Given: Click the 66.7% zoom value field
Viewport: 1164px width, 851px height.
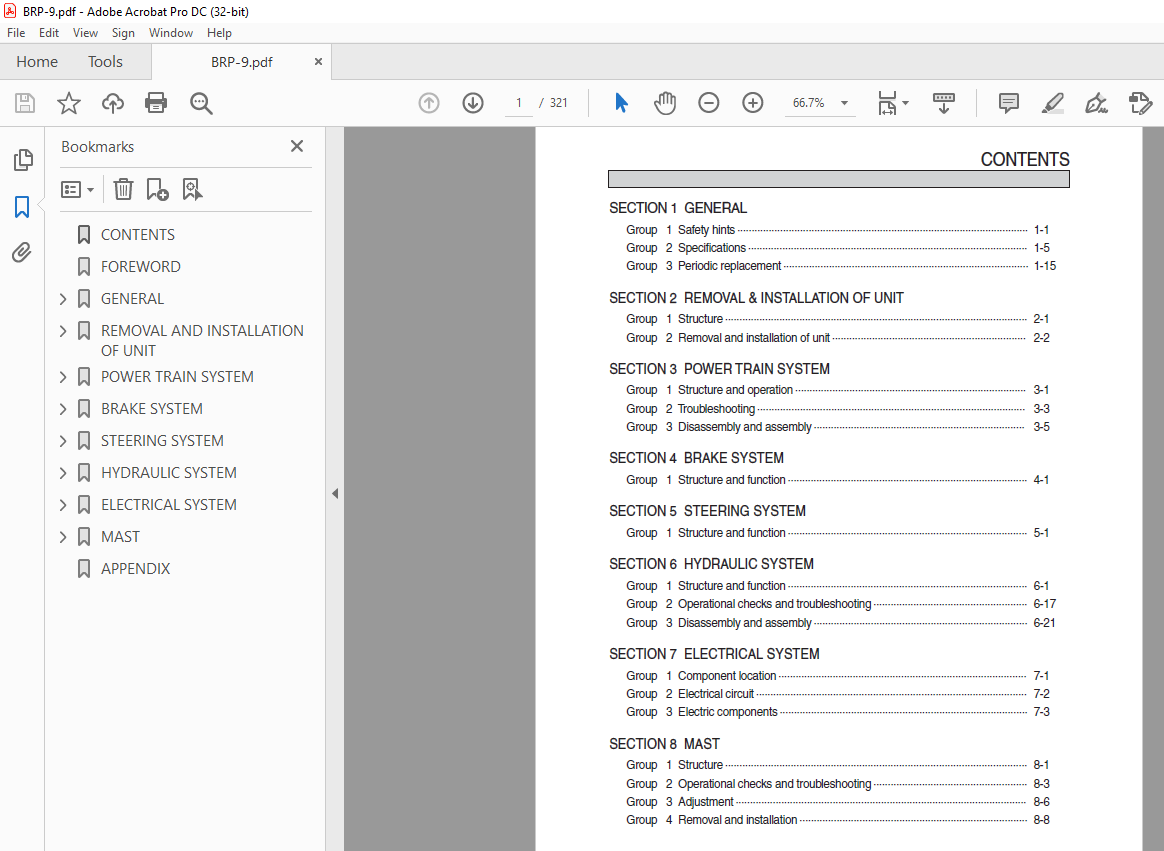Looking at the screenshot, I should [808, 103].
